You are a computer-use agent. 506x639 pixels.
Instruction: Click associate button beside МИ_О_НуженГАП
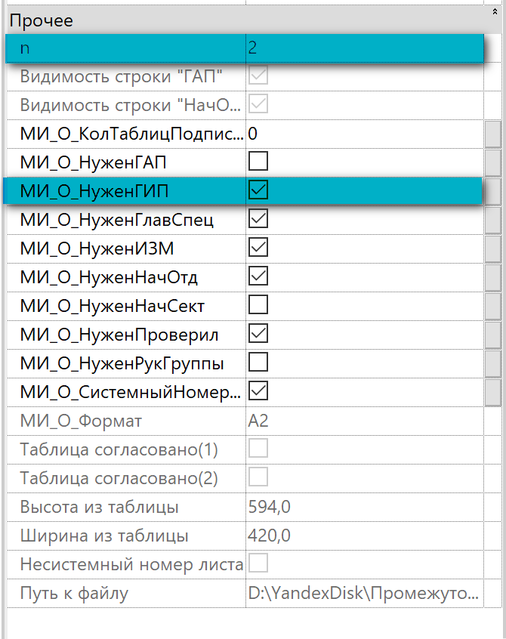tap(493, 163)
